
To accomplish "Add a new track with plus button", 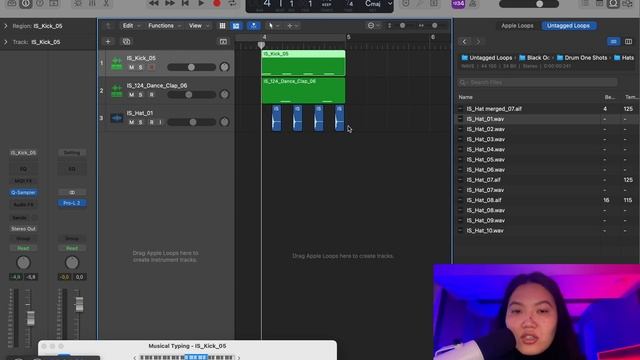I will click(x=108, y=42).
